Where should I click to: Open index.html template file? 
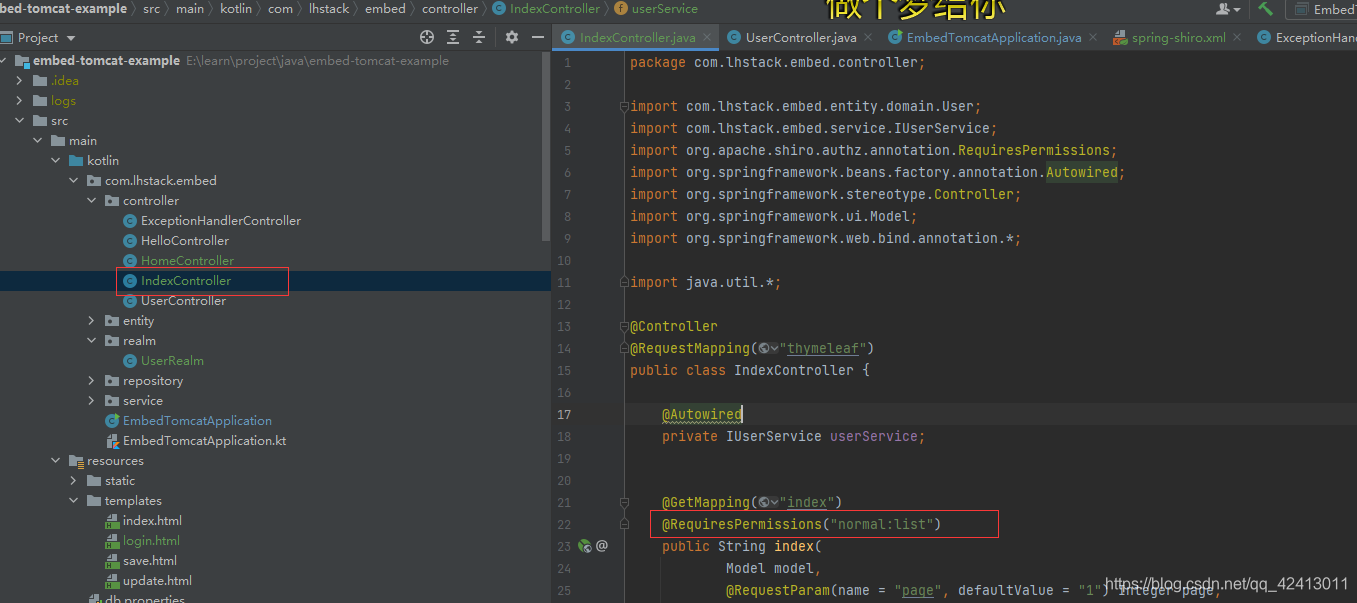152,521
